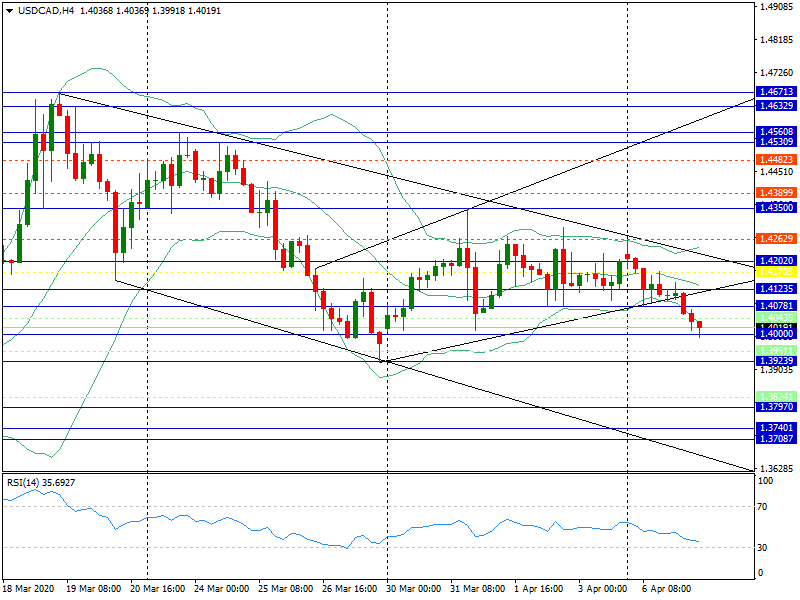Click the RSI(14) indicator label
The image size is (800, 600).
click(40, 482)
